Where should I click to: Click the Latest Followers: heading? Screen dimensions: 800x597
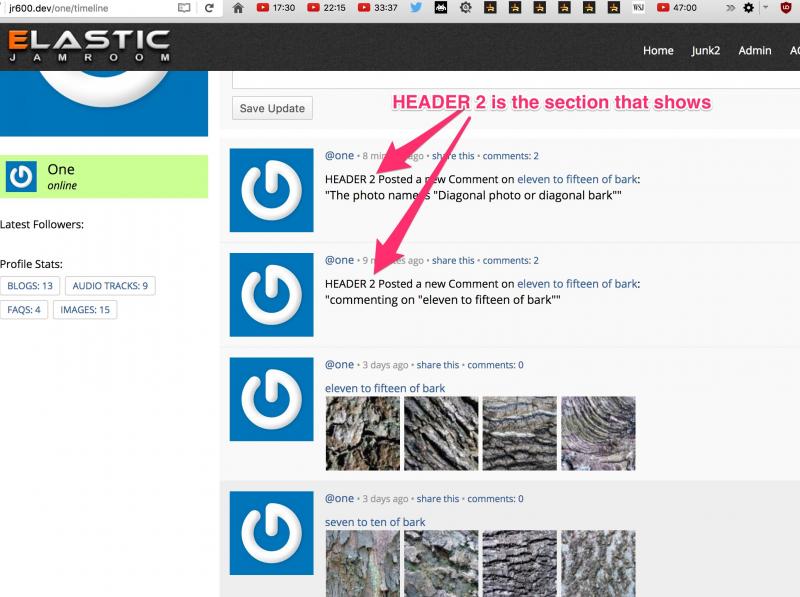coord(42,225)
